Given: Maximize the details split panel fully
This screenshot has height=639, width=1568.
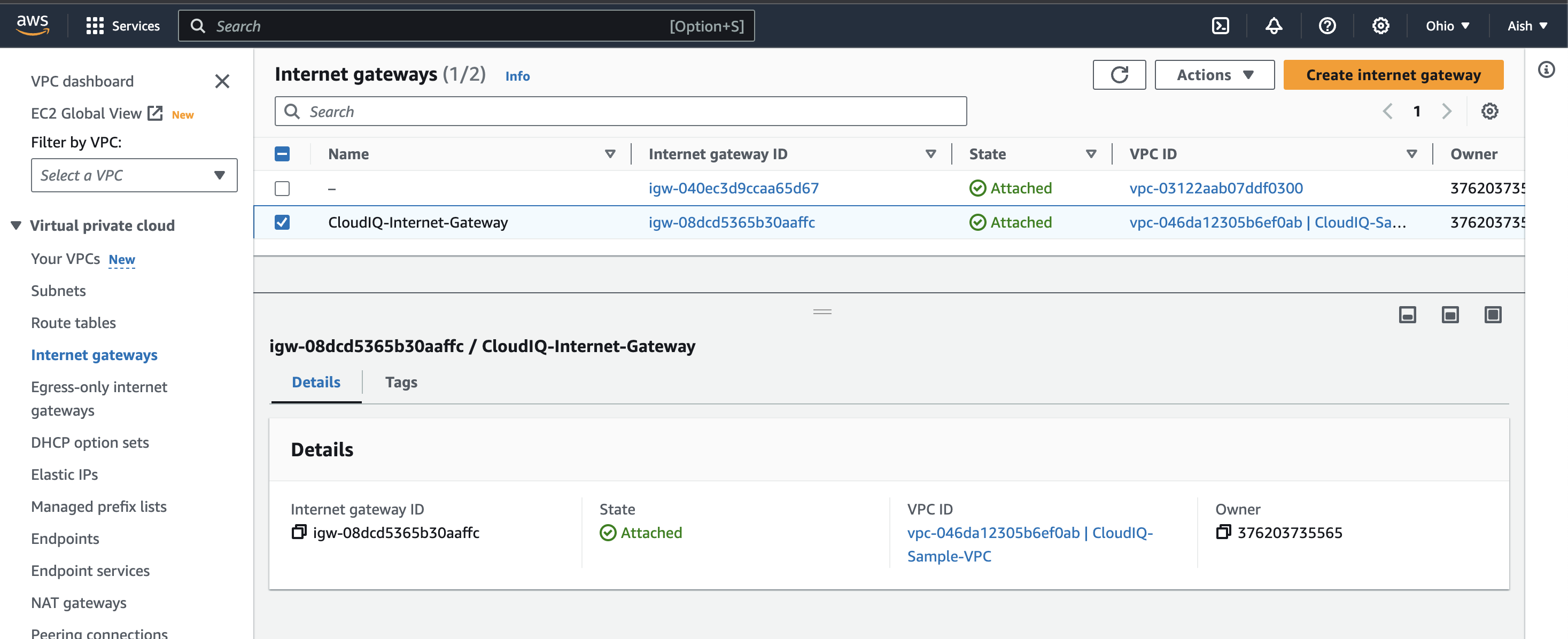Looking at the screenshot, I should coord(1493,315).
